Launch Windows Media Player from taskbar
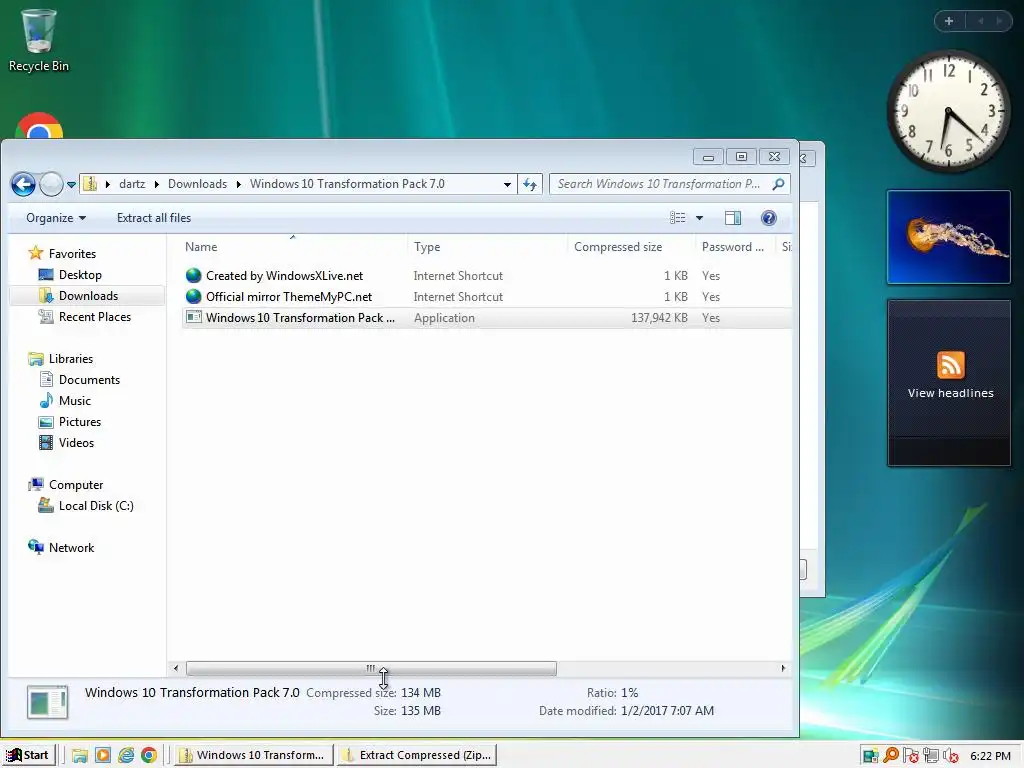 click(x=103, y=756)
